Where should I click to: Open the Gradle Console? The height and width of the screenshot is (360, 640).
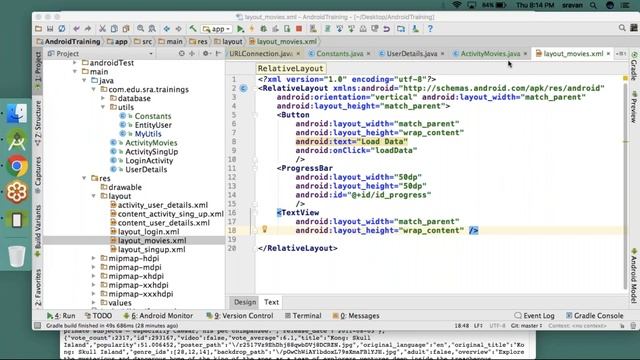click(x=595, y=316)
